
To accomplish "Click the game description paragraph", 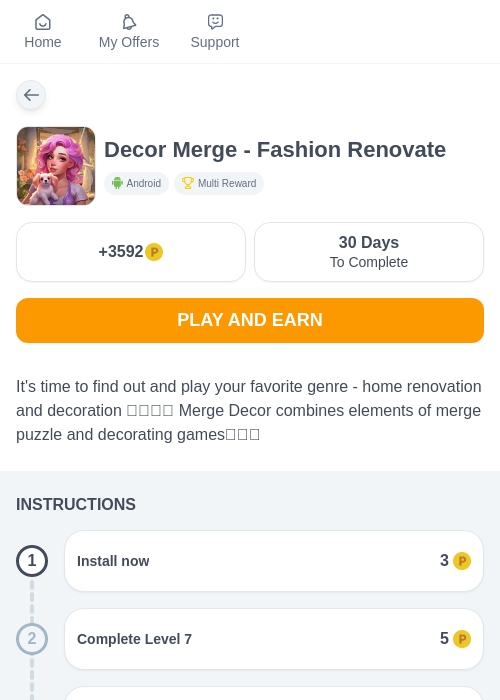I will 249,410.
